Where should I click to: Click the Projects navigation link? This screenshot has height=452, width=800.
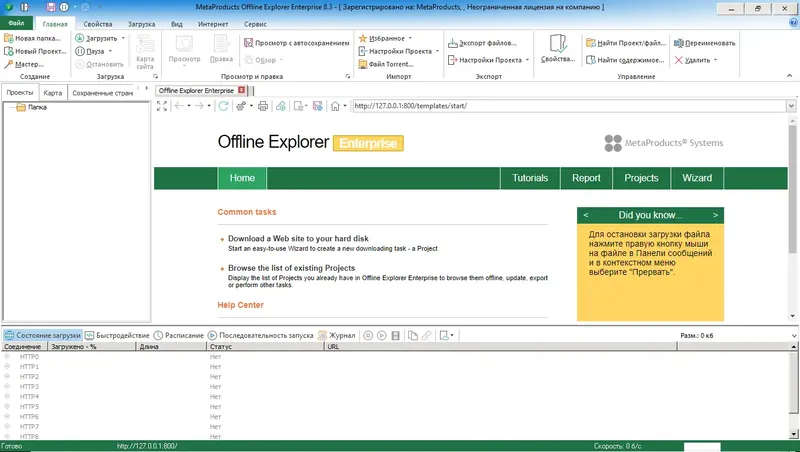[x=641, y=178]
